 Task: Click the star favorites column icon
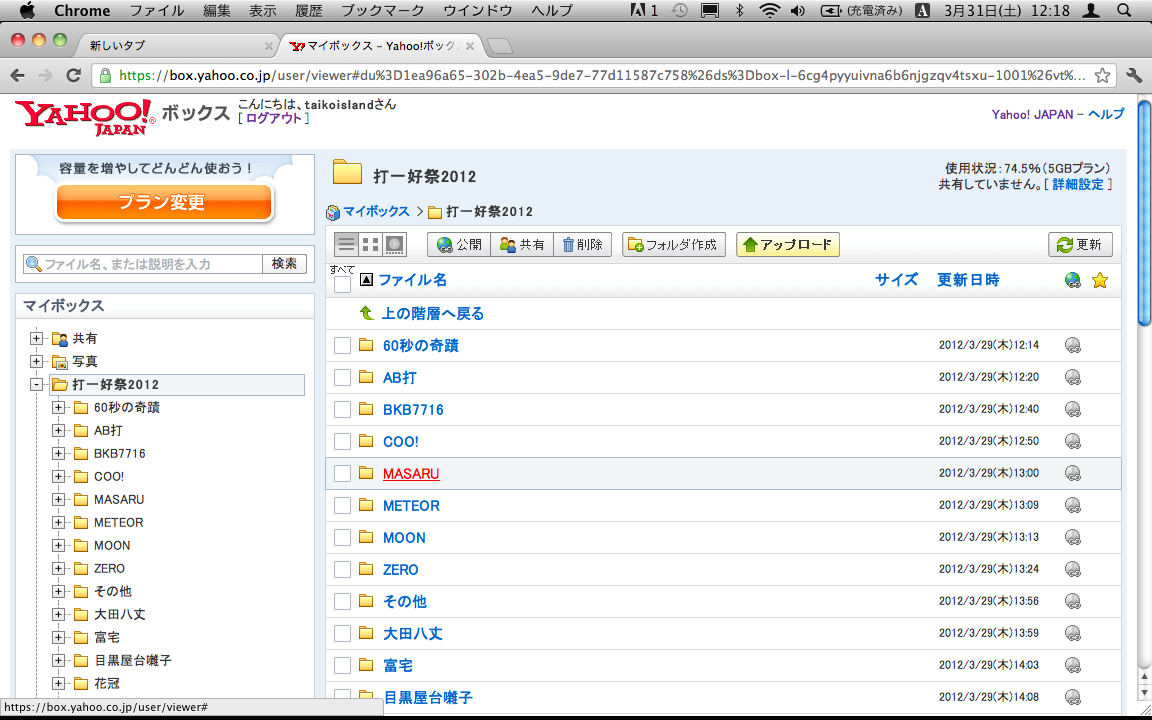tap(1100, 280)
